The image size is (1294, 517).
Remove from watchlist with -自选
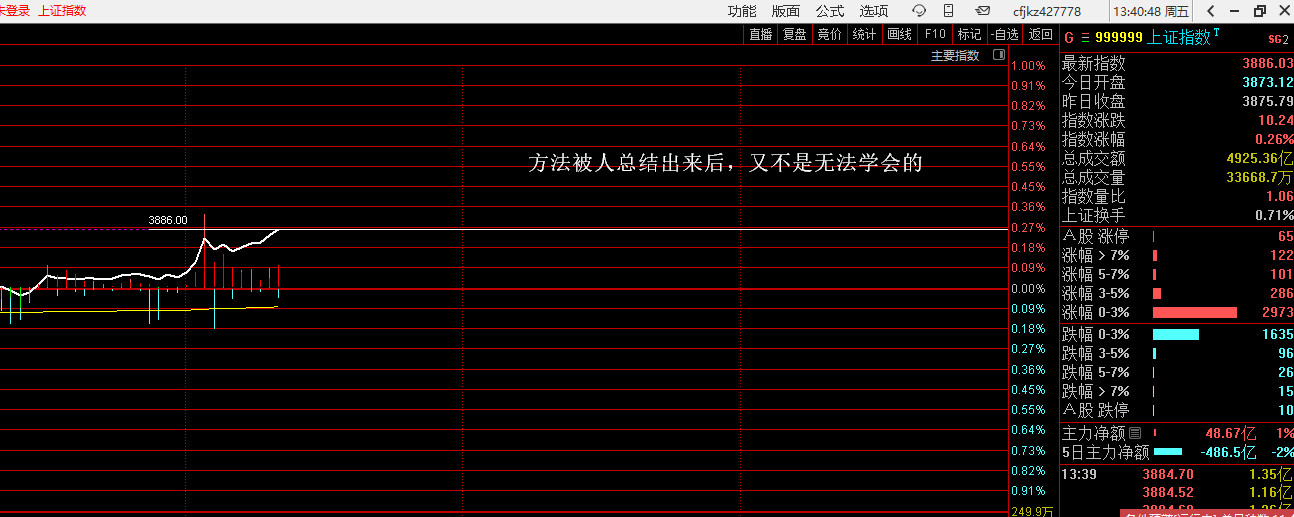click(x=1004, y=34)
